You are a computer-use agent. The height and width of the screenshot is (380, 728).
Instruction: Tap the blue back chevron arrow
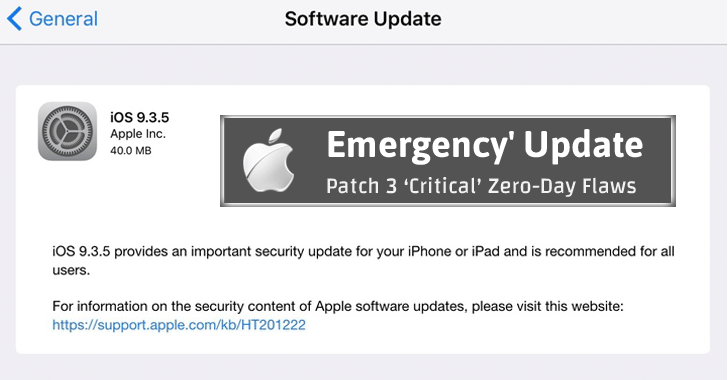click(14, 19)
